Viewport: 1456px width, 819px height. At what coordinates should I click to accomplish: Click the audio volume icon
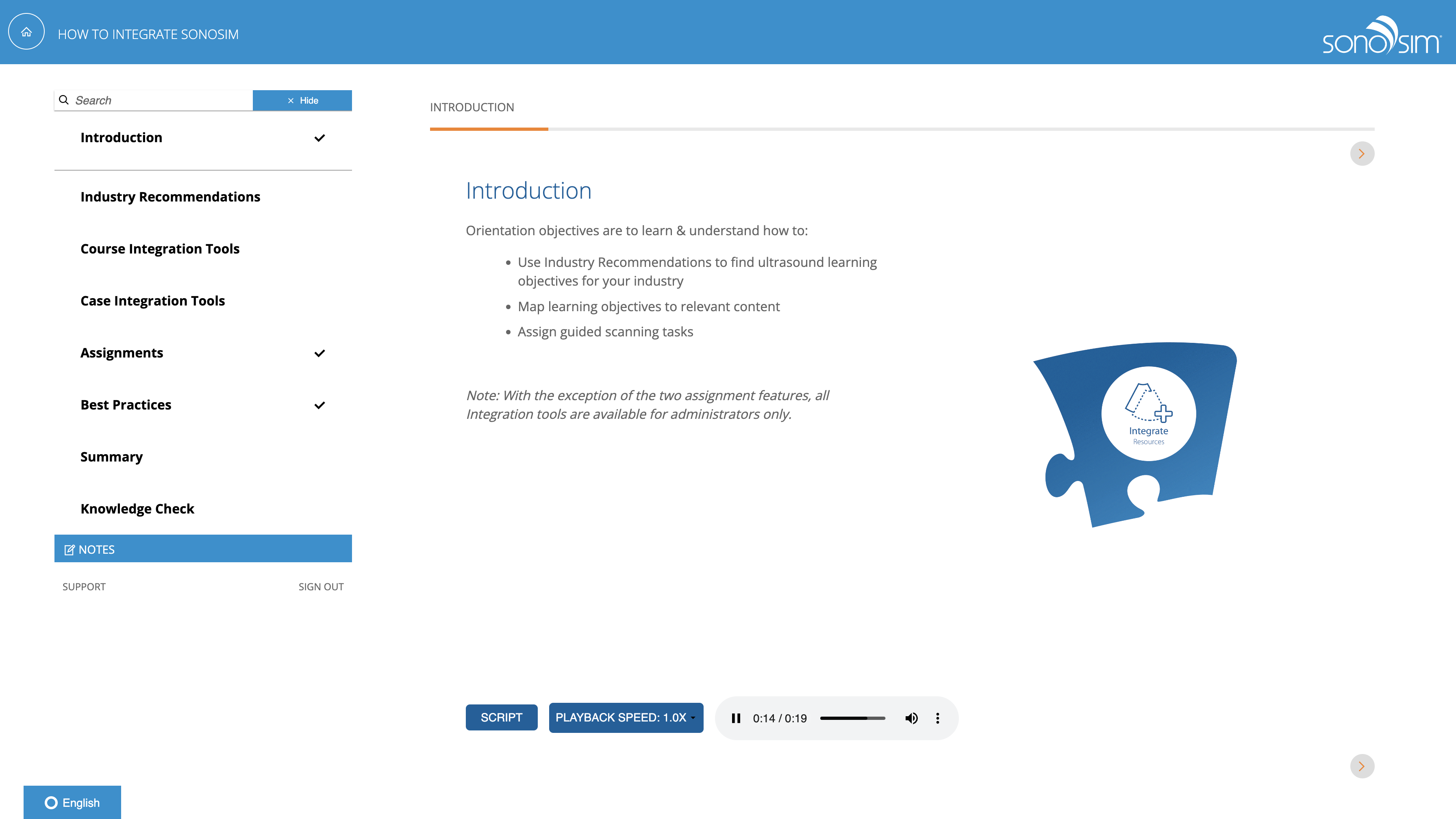(911, 718)
